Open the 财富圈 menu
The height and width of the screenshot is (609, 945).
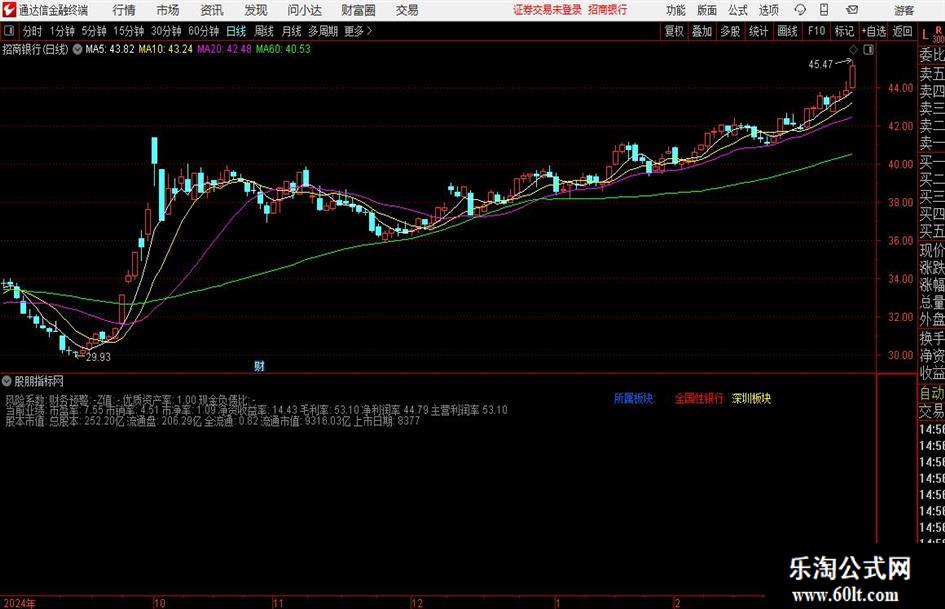[x=358, y=10]
